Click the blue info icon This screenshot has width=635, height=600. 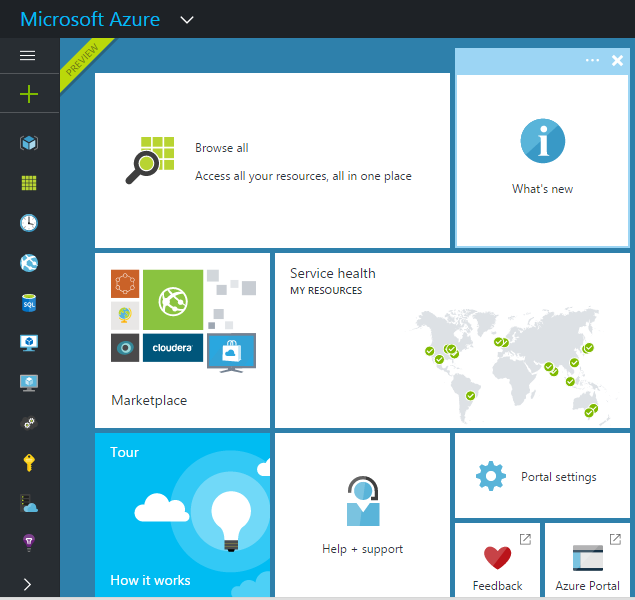(542, 140)
